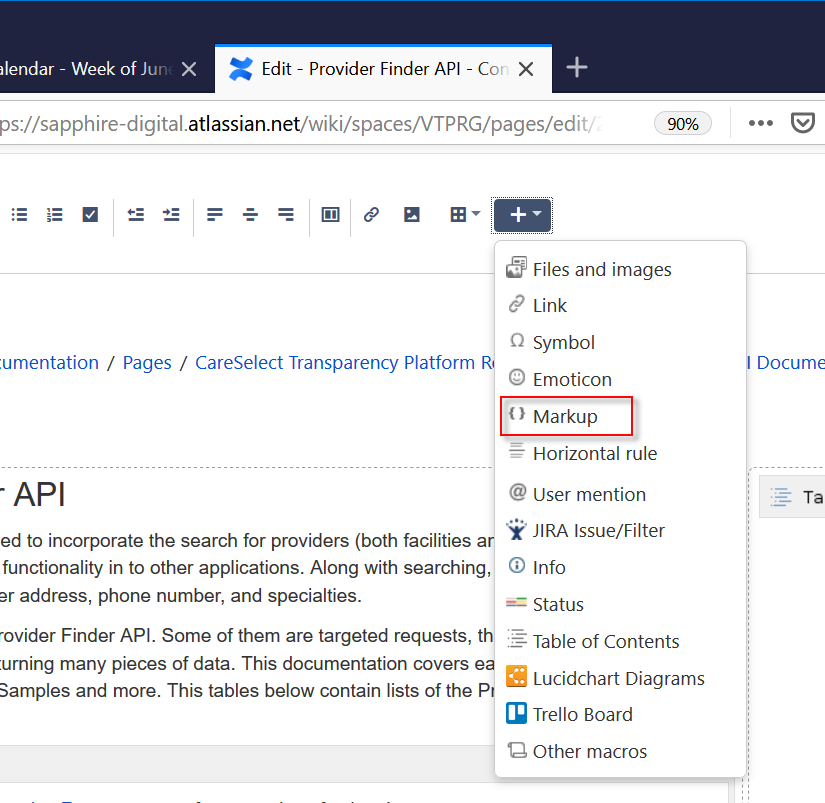Align text to the right
The image size is (825, 803).
tap(286, 215)
